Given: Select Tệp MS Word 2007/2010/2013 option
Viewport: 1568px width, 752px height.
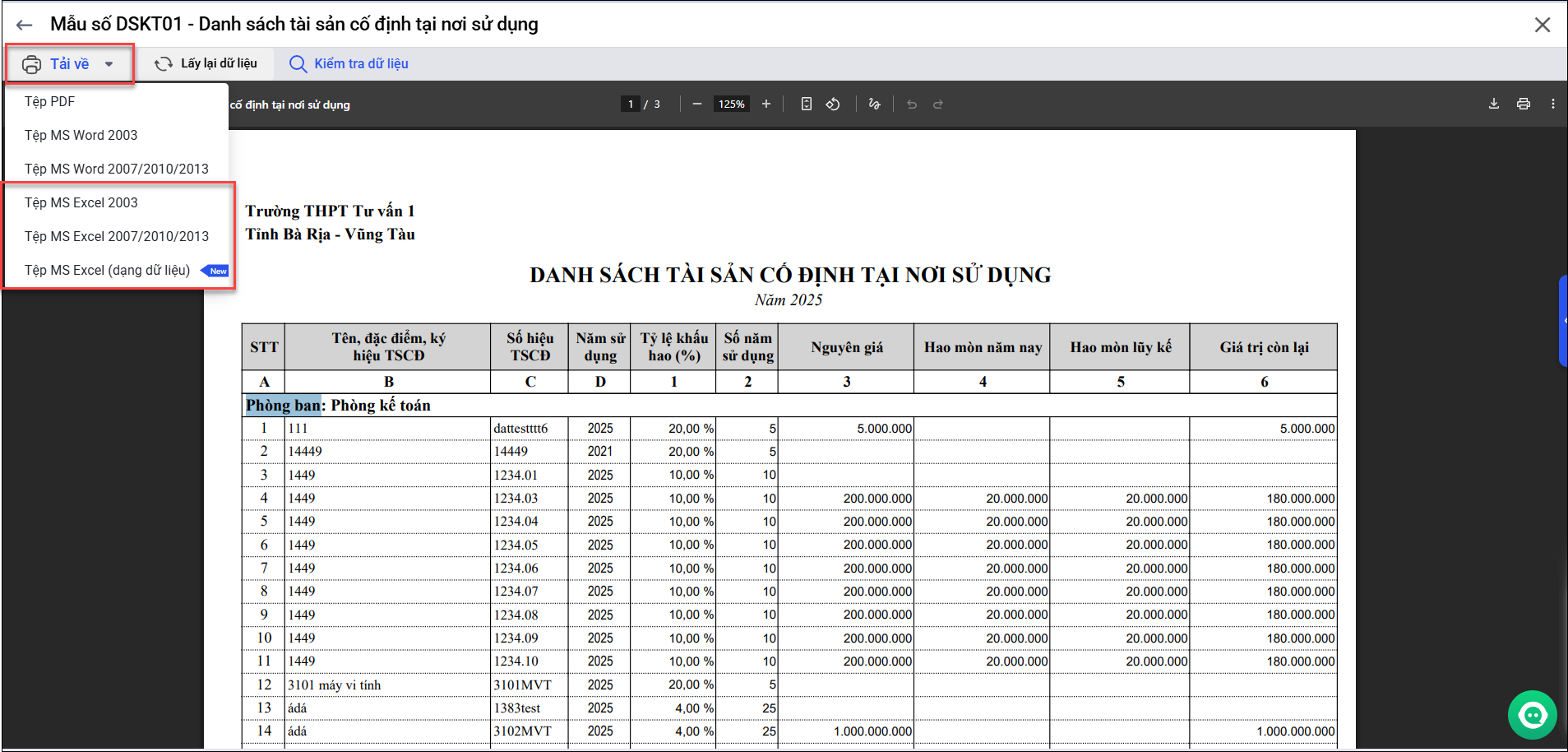Looking at the screenshot, I should (x=116, y=169).
